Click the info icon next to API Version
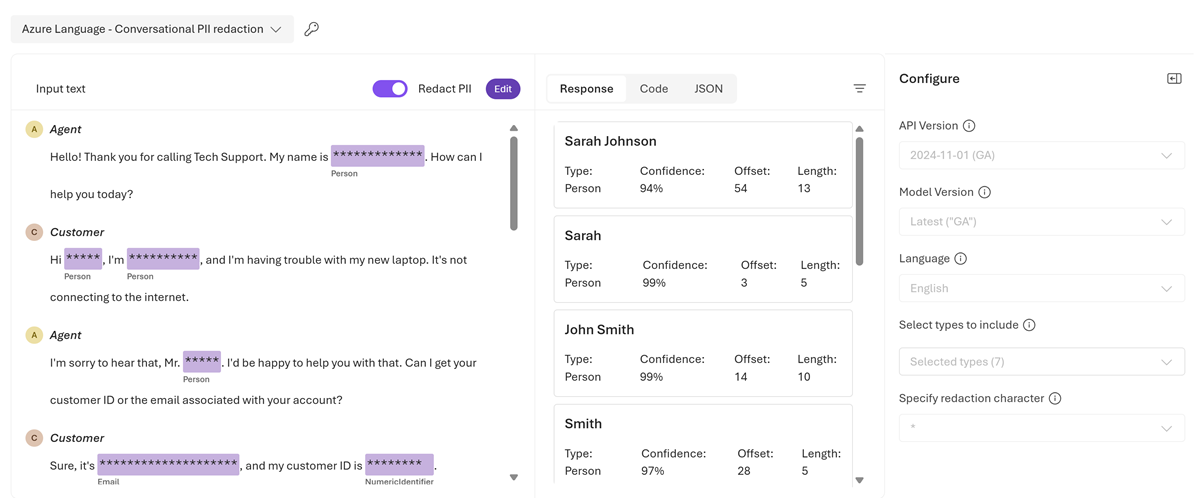The height and width of the screenshot is (498, 1200). [969, 126]
